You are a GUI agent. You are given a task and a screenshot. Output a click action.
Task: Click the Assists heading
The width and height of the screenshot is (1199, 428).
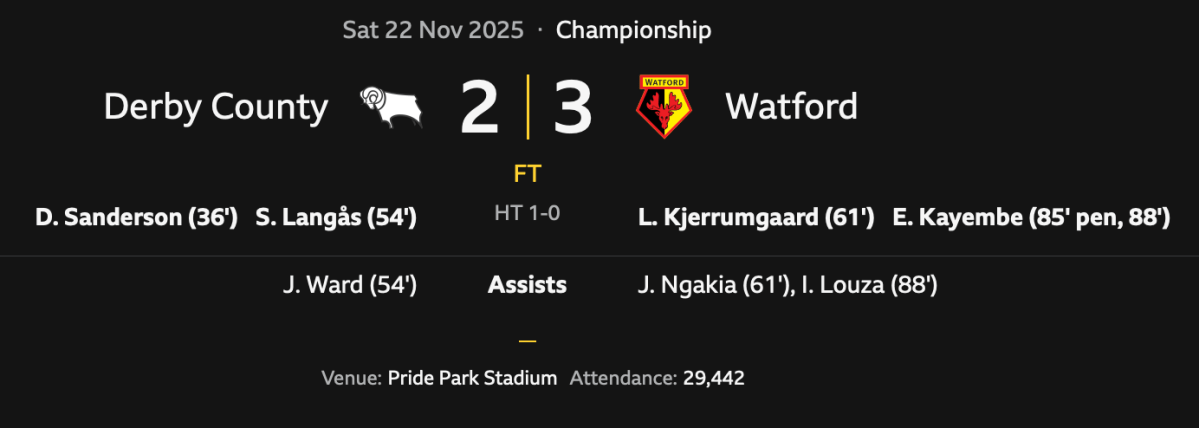coord(527,285)
